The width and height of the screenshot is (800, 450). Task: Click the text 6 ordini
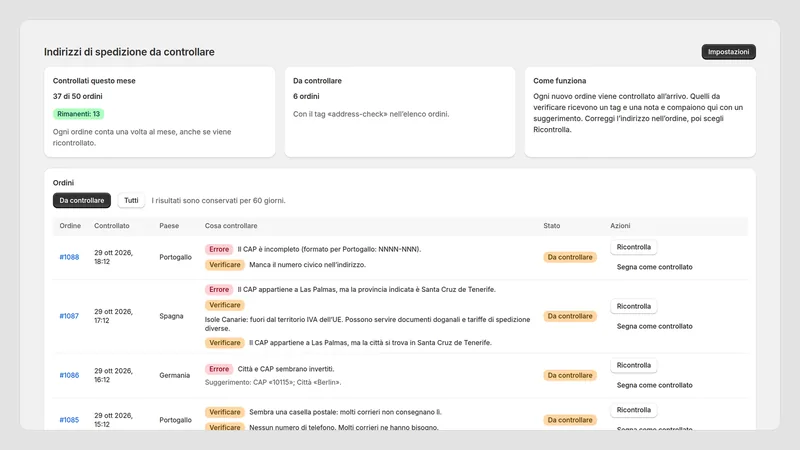pyautogui.click(x=306, y=96)
